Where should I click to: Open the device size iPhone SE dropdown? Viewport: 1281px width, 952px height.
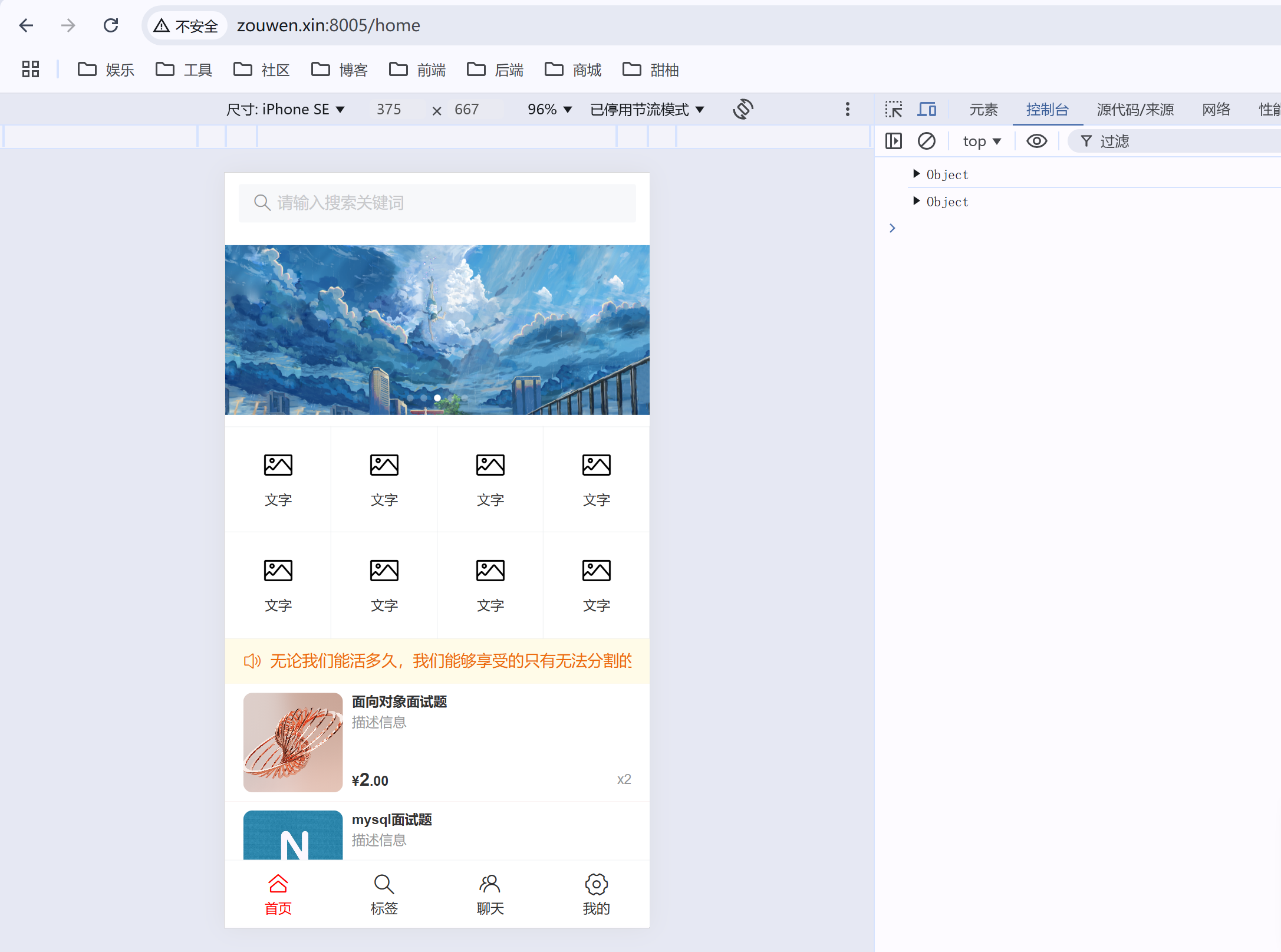point(285,110)
